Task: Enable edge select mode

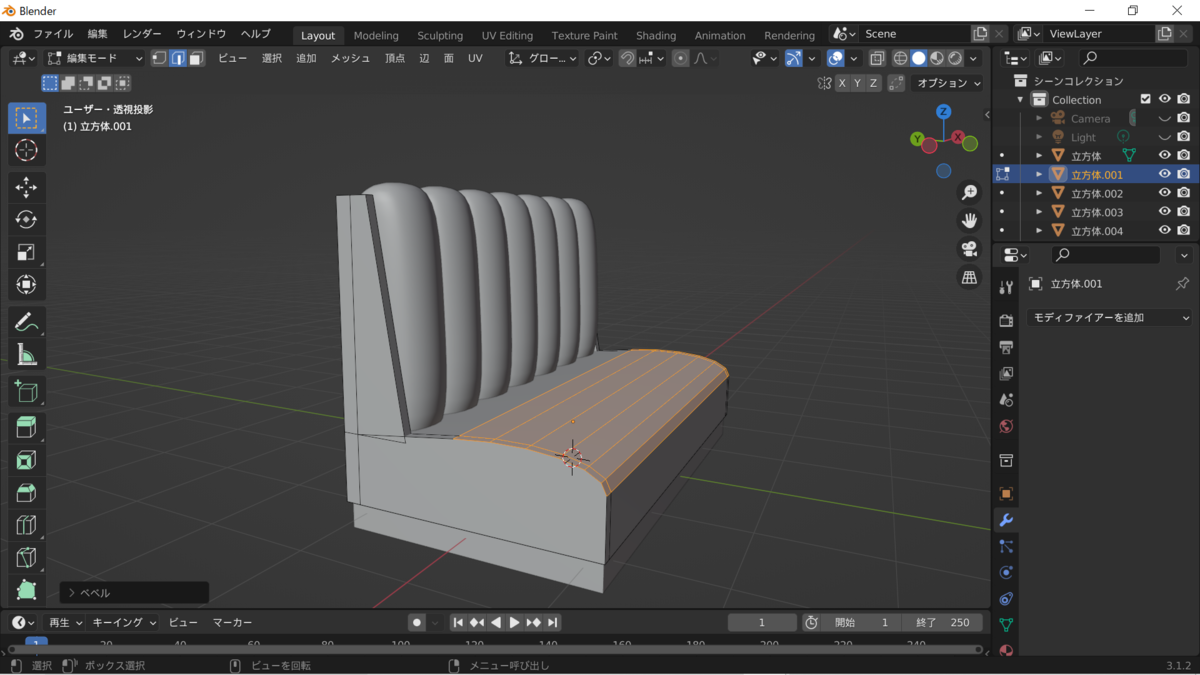Action: (x=178, y=58)
